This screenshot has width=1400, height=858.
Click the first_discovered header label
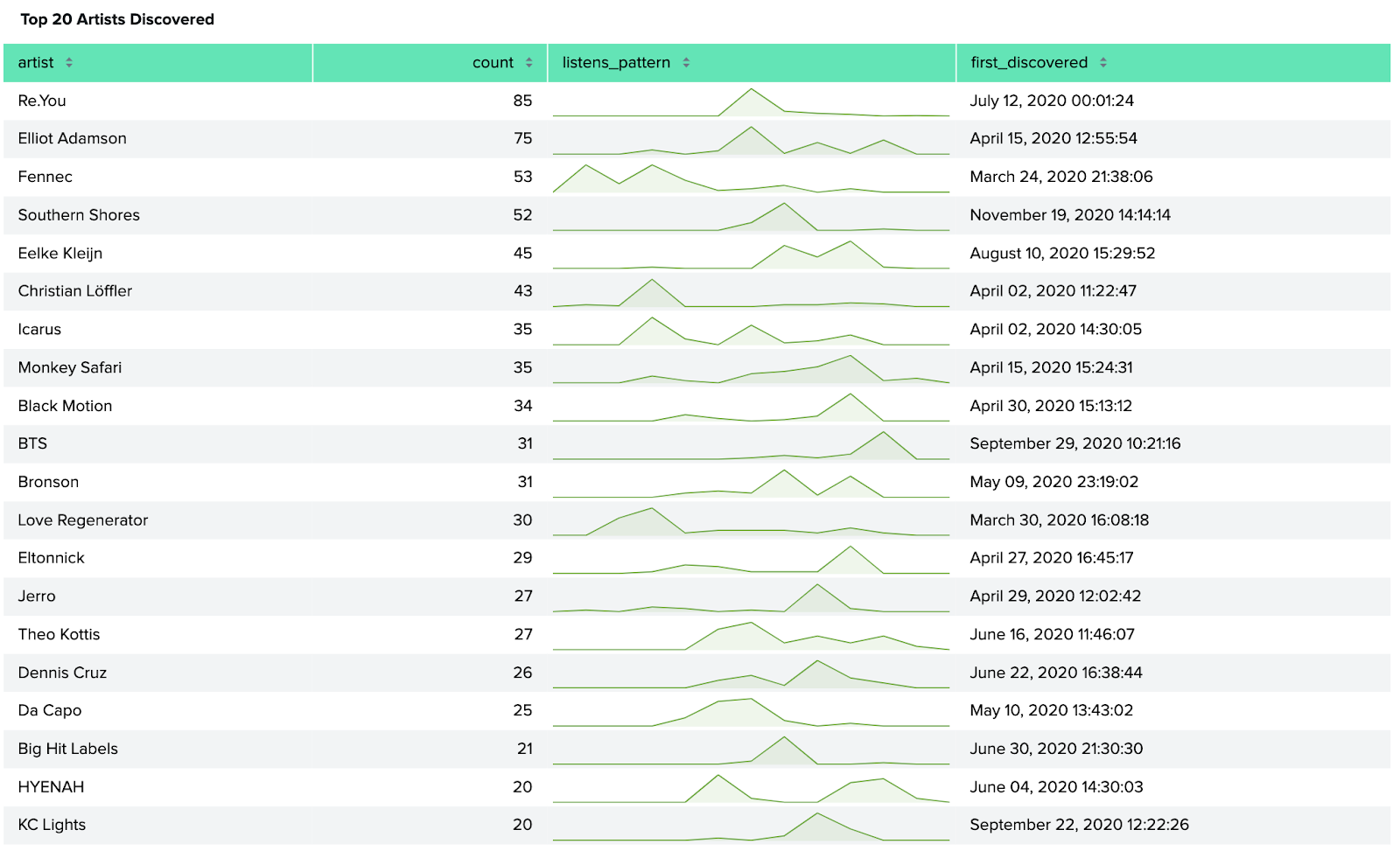click(1029, 63)
